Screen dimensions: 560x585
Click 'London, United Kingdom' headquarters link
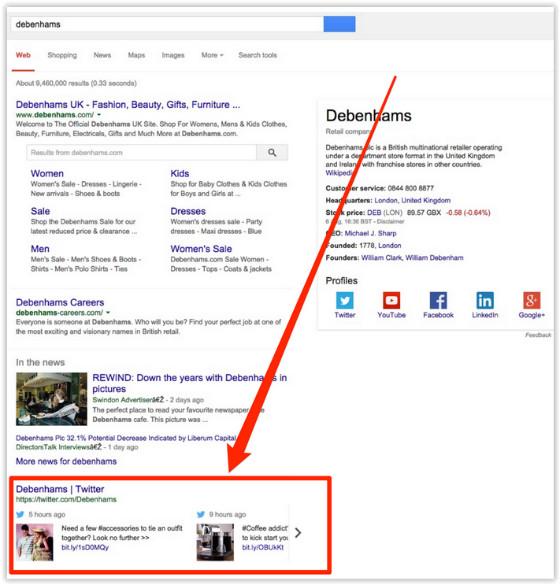(x=412, y=200)
